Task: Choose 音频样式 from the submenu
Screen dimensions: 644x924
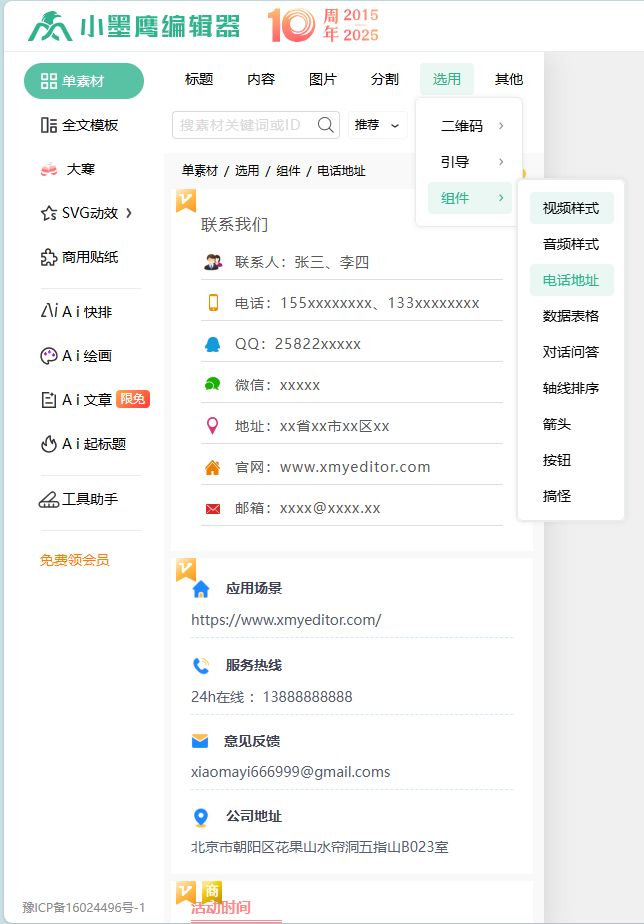Action: (571, 244)
